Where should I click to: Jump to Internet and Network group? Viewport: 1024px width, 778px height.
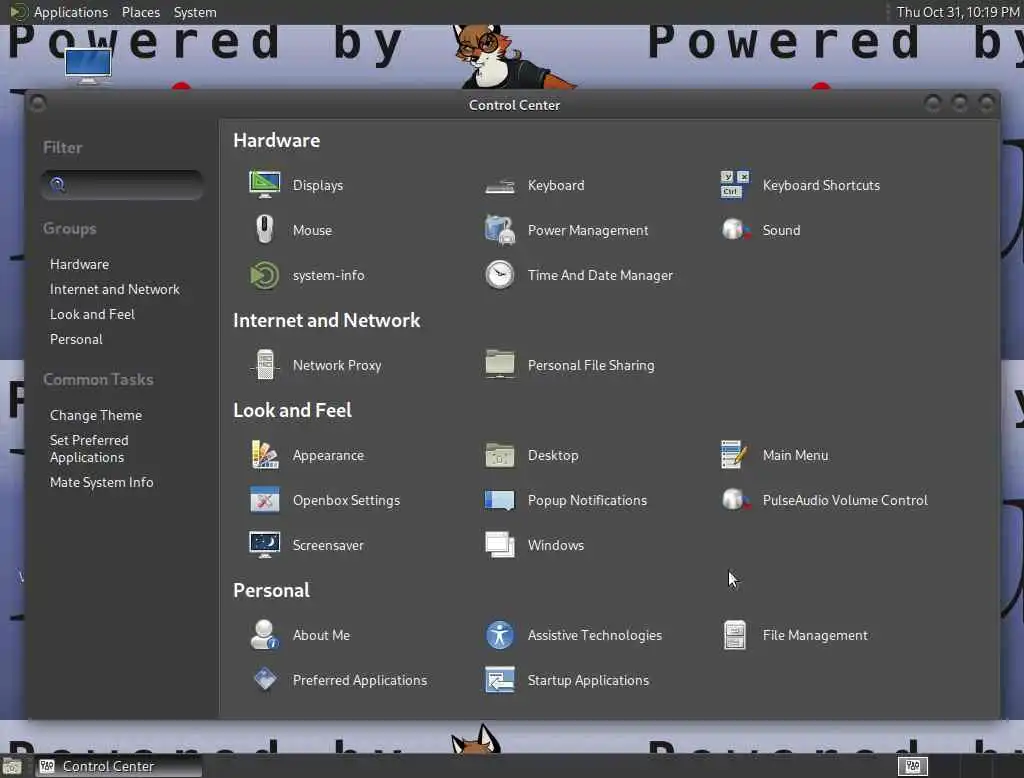click(114, 289)
